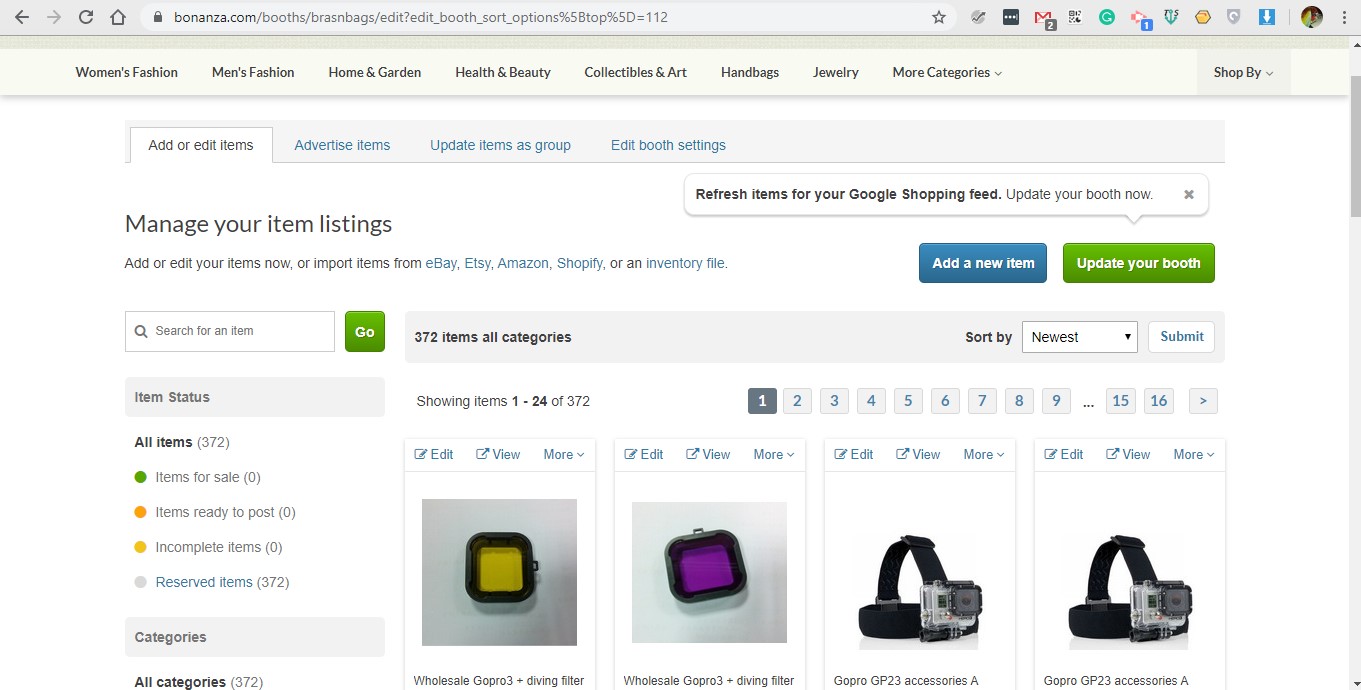Go to page 3 of listings
This screenshot has height=690, width=1361.
coord(834,401)
